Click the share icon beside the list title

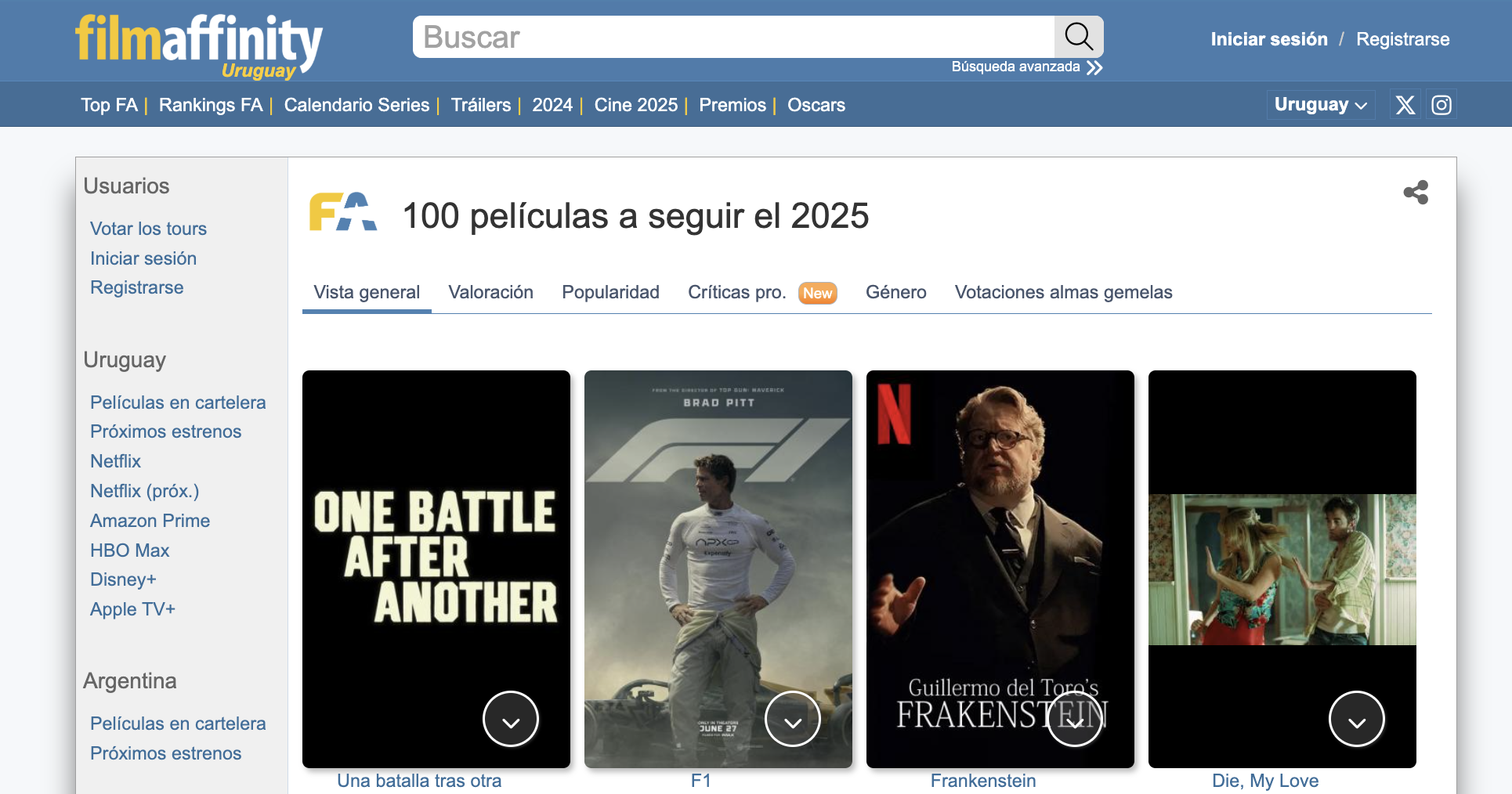[x=1416, y=192]
